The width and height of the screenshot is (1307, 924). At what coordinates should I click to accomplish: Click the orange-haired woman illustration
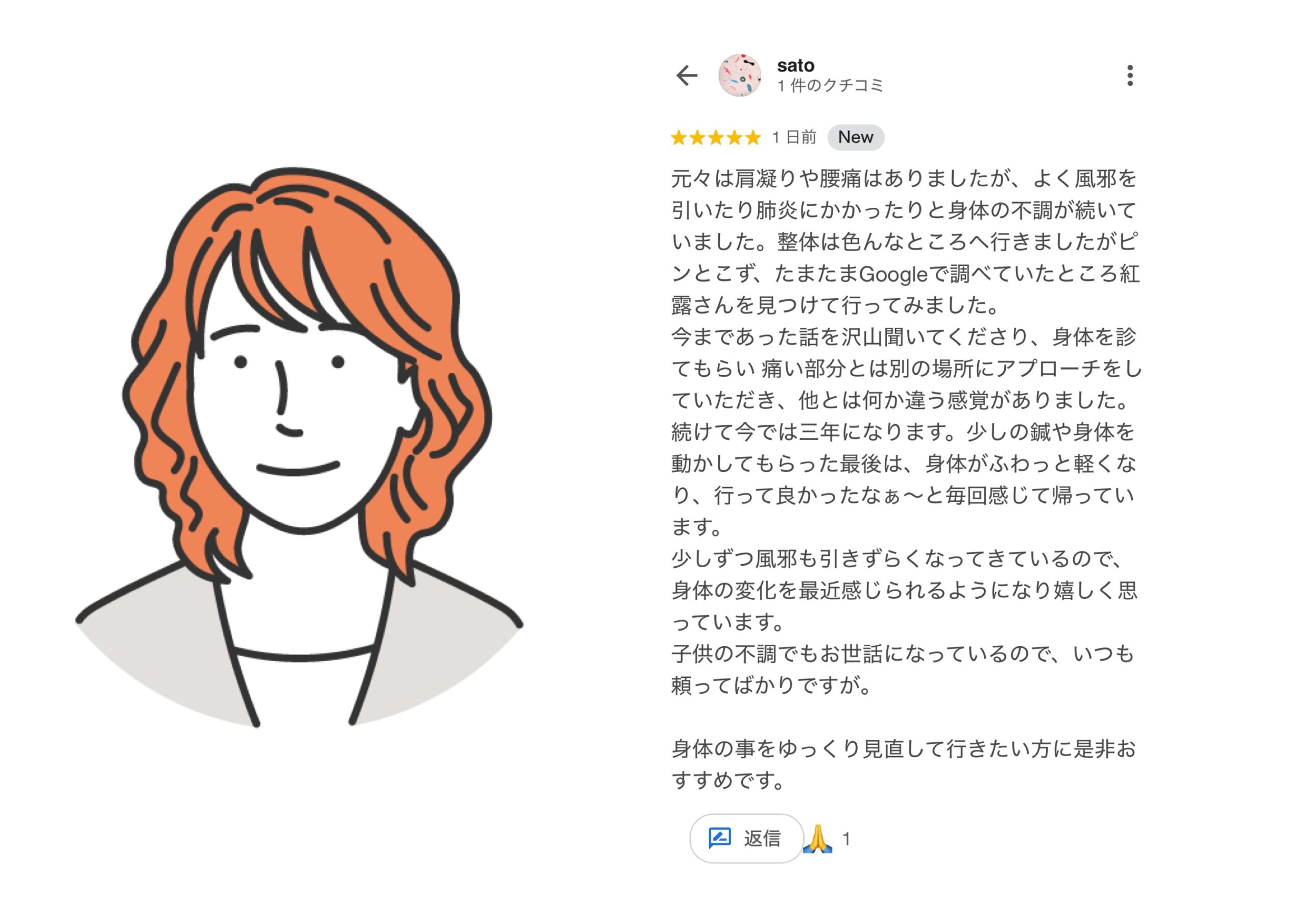pyautogui.click(x=299, y=447)
